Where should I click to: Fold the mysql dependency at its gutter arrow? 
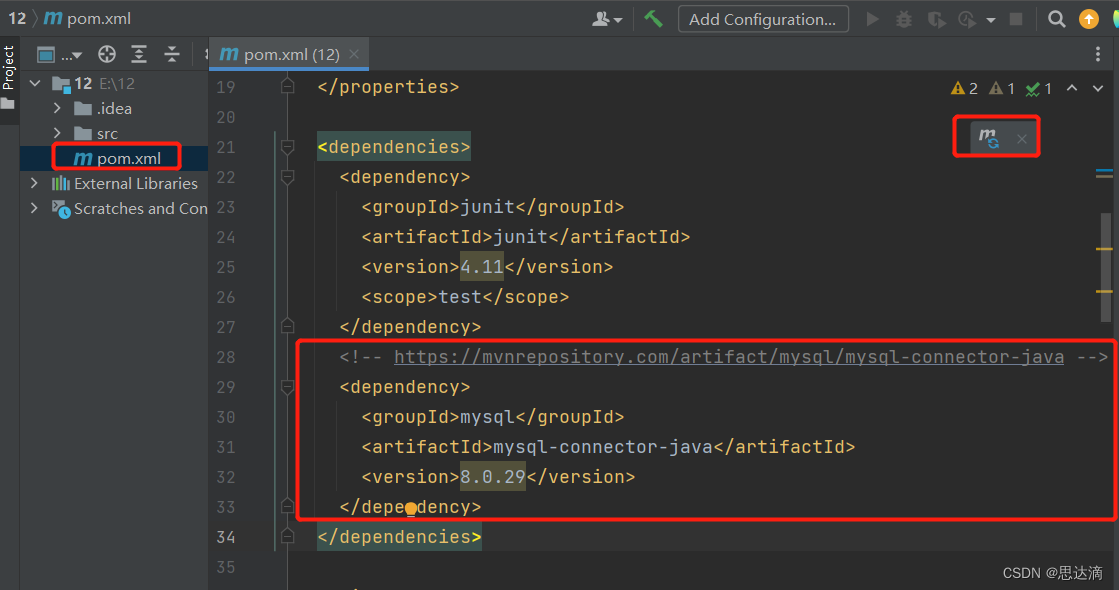[x=288, y=387]
